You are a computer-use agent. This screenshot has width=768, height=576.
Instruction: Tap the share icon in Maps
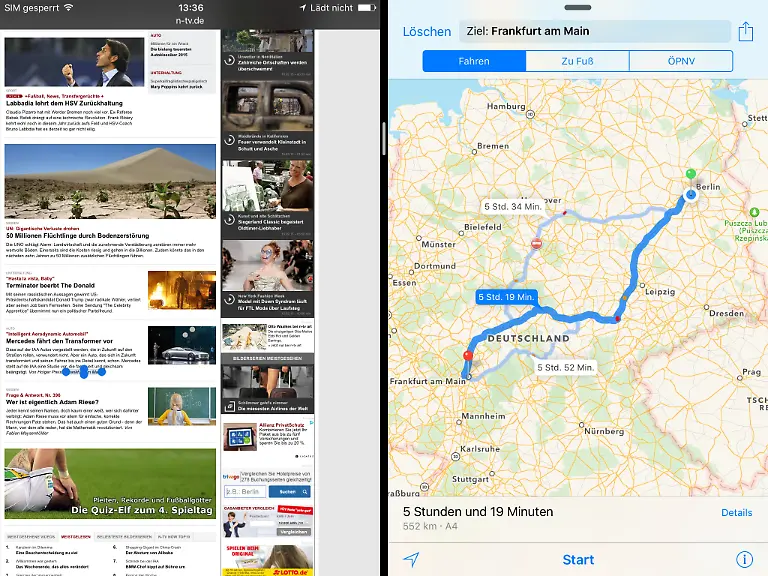click(x=745, y=32)
